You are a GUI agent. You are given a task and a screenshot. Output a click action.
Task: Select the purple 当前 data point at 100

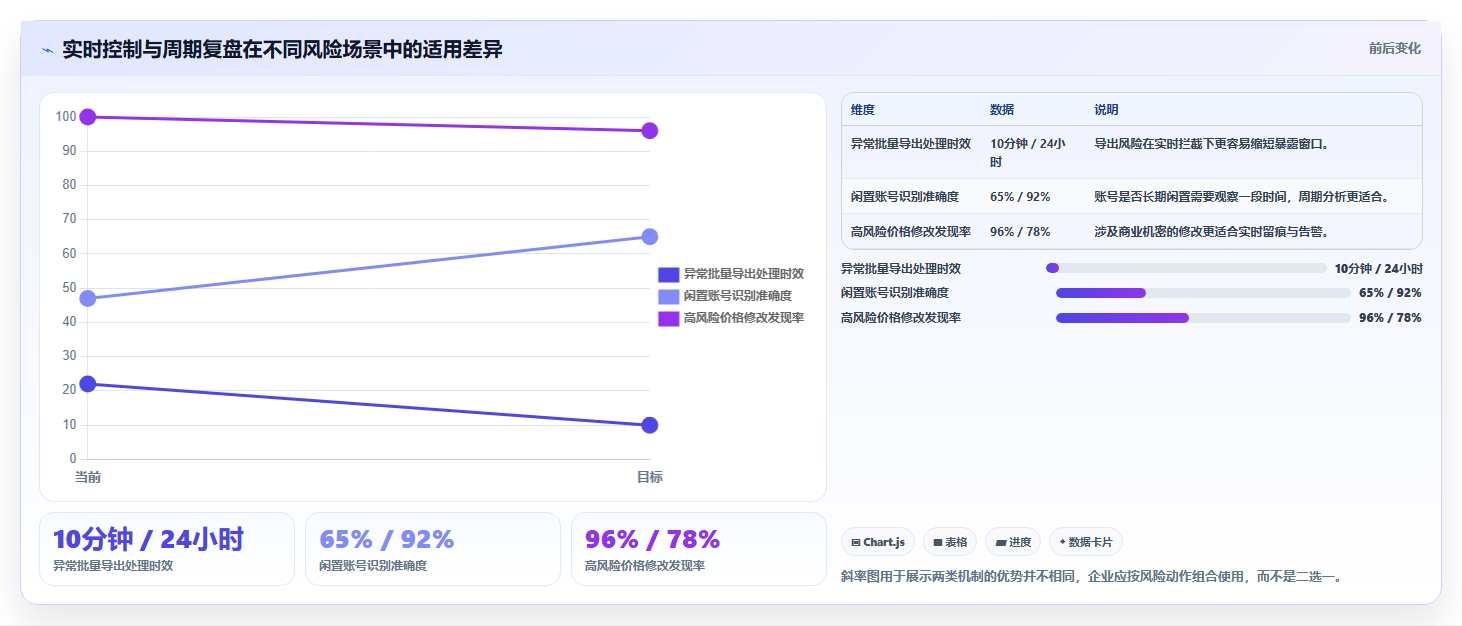[88, 117]
